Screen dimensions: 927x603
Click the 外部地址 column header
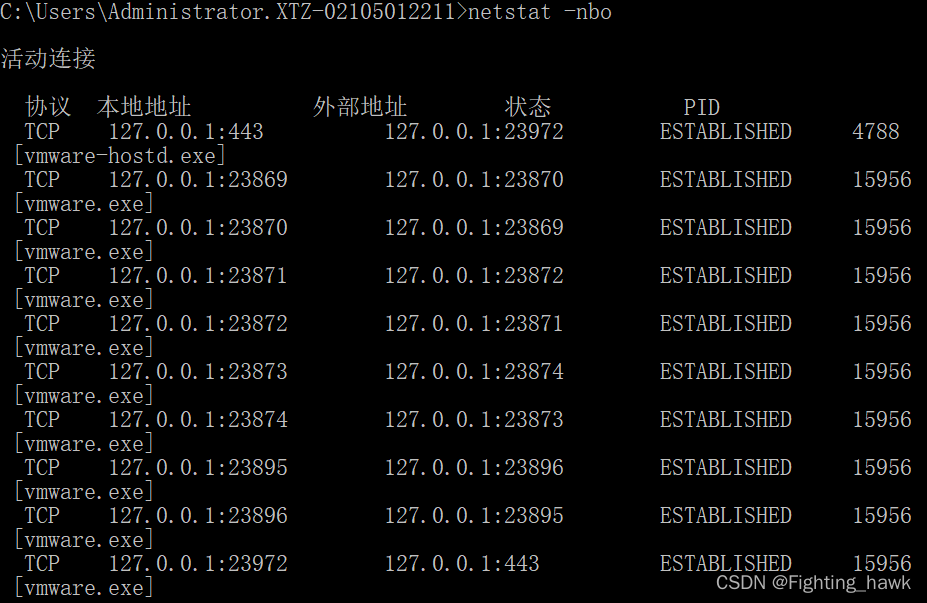pyautogui.click(x=359, y=107)
